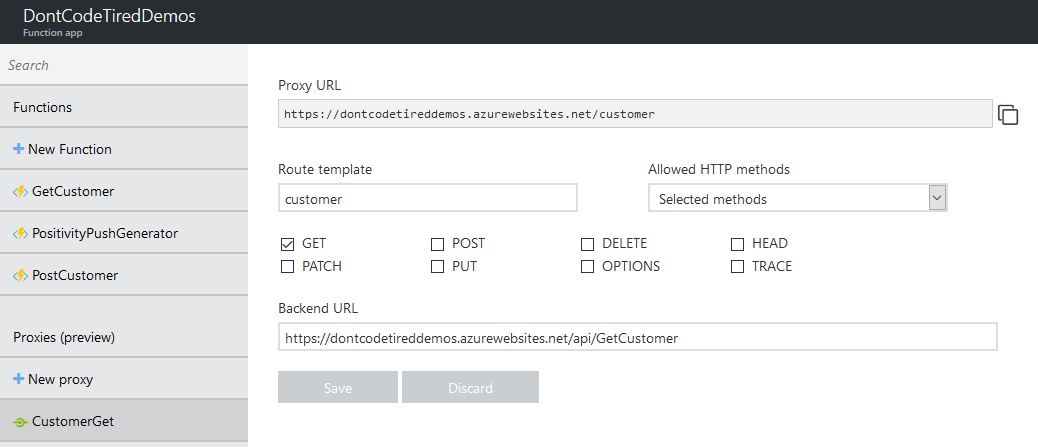
Task: Click the 'Route template' label
Action: tap(325, 170)
